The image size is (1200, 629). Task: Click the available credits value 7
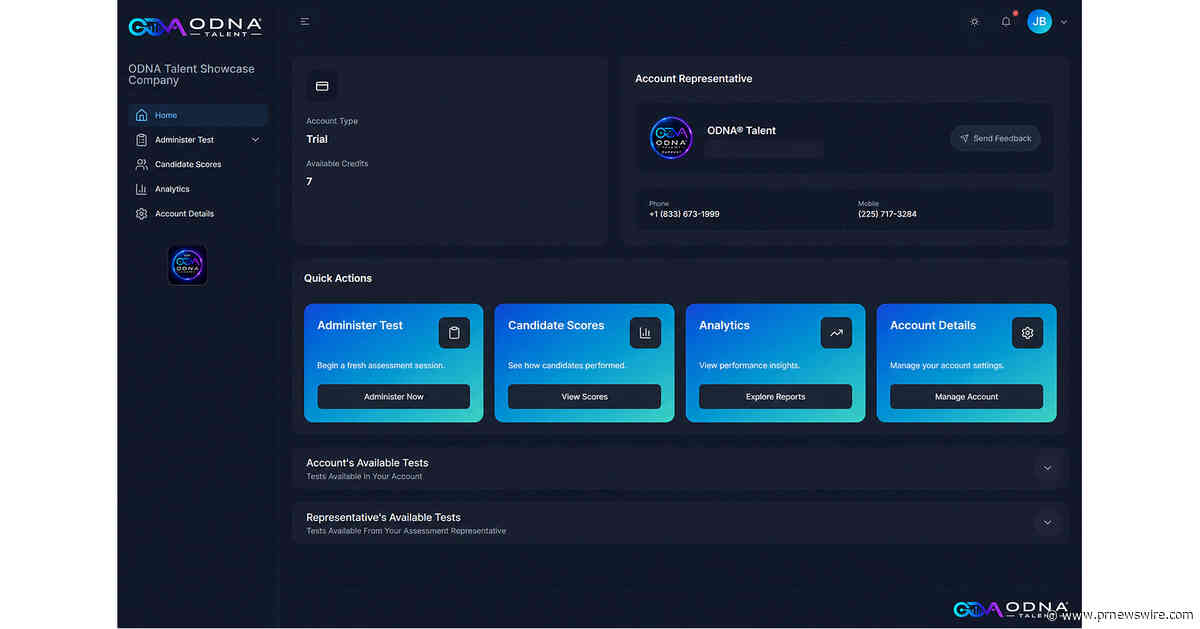click(x=309, y=181)
